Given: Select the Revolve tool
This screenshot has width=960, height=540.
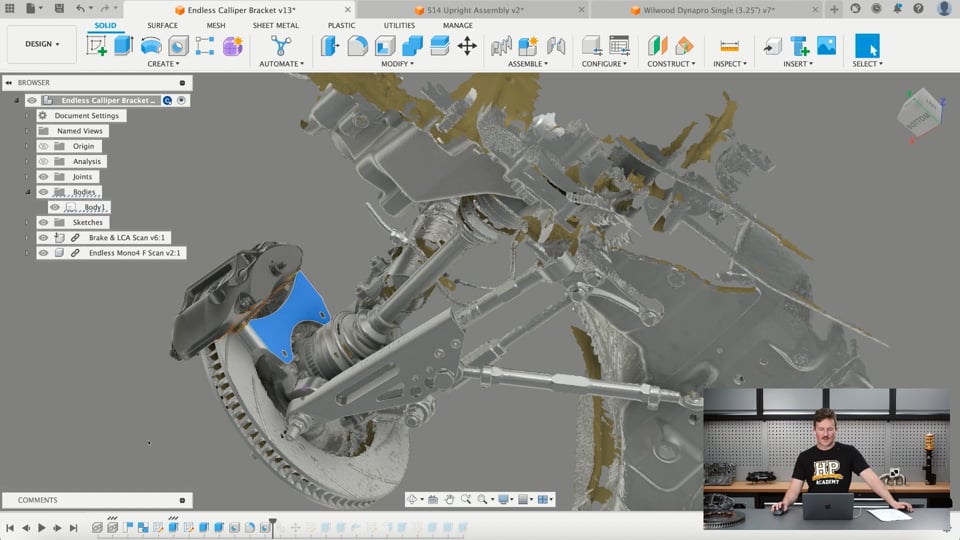Looking at the screenshot, I should [151, 46].
